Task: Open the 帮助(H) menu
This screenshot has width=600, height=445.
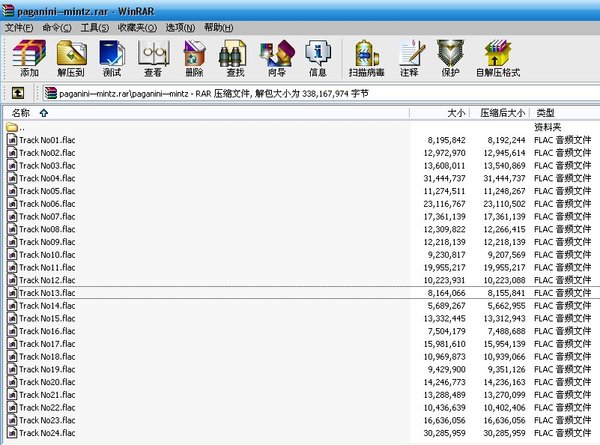Action: pyautogui.click(x=218, y=28)
